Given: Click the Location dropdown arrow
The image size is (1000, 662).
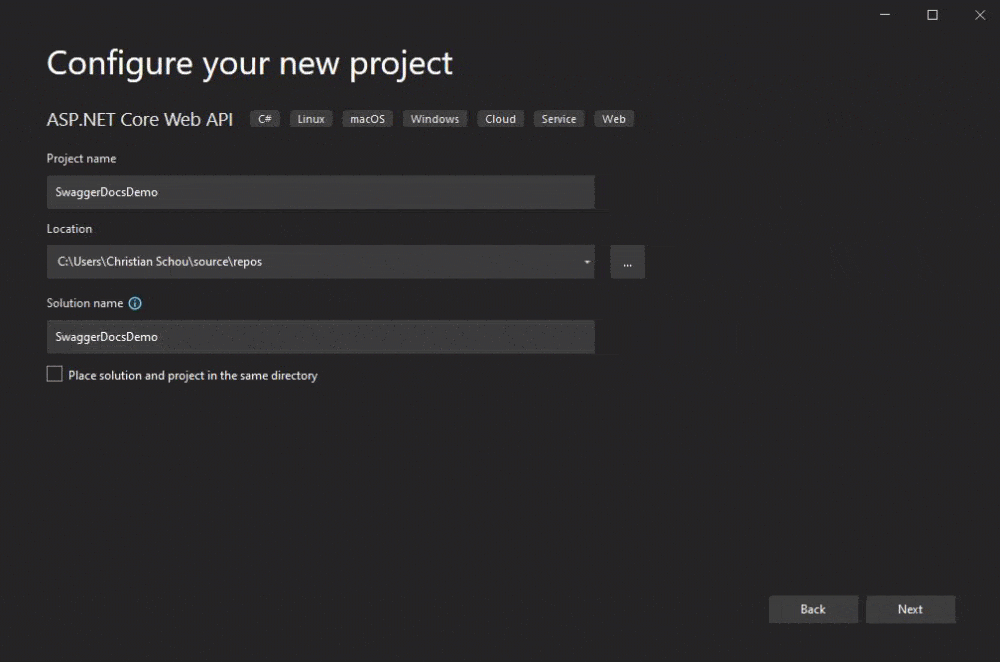Looking at the screenshot, I should tap(586, 262).
